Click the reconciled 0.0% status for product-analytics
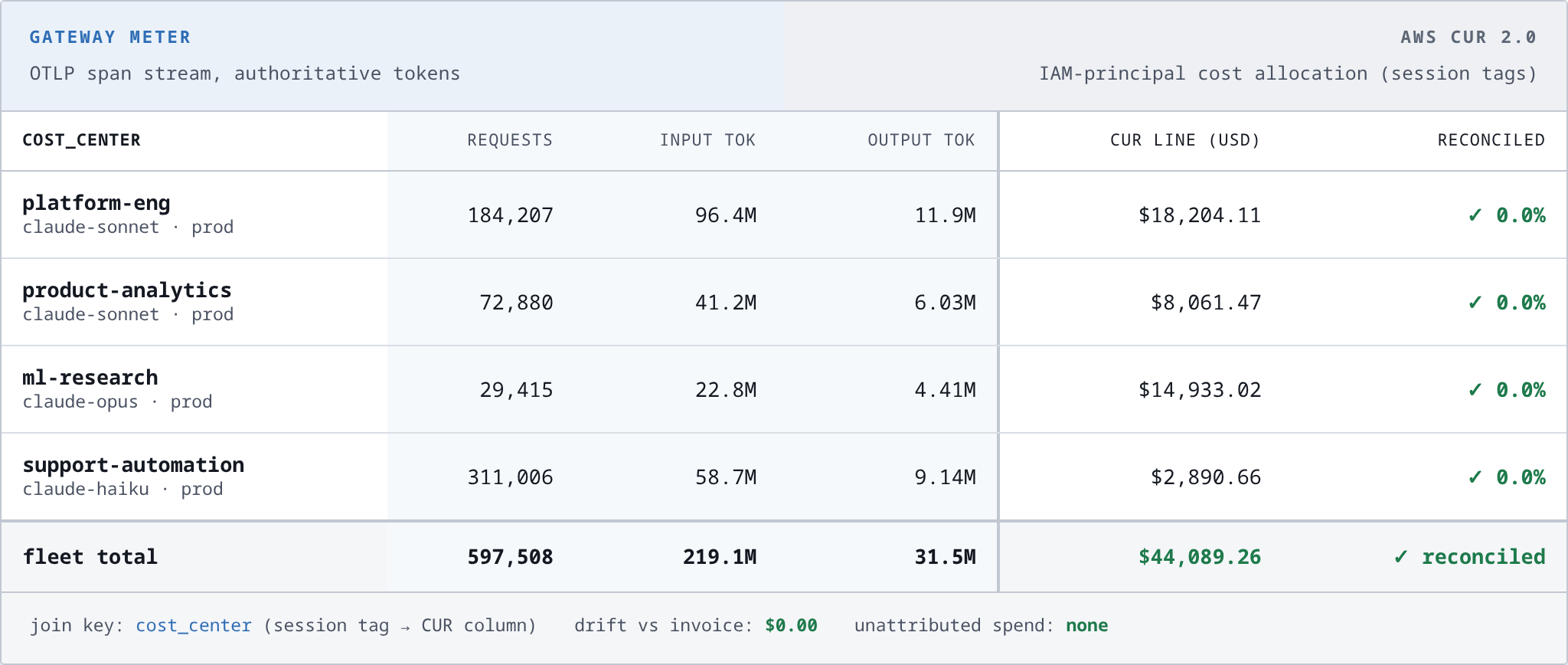Viewport: 1568px width, 665px height. coord(1507,303)
